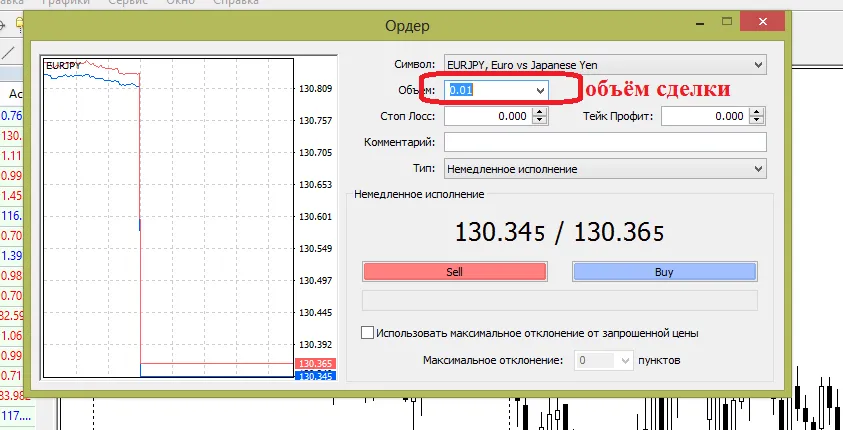Click the 130.809 price axis label

point(316,89)
